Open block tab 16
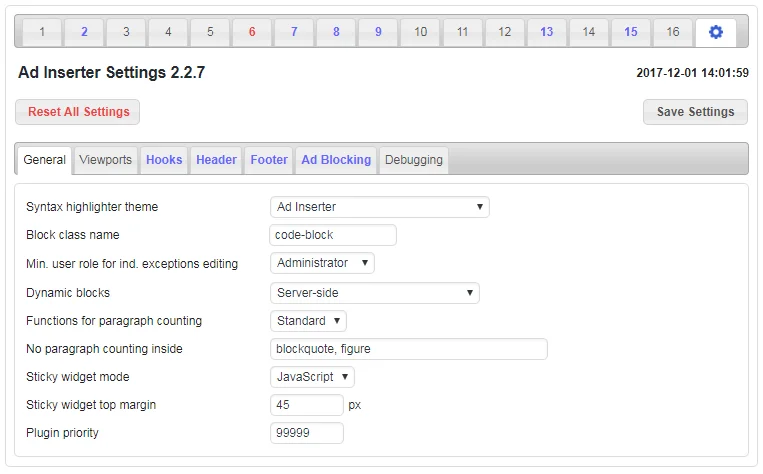The height and width of the screenshot is (474, 763). (x=673, y=32)
